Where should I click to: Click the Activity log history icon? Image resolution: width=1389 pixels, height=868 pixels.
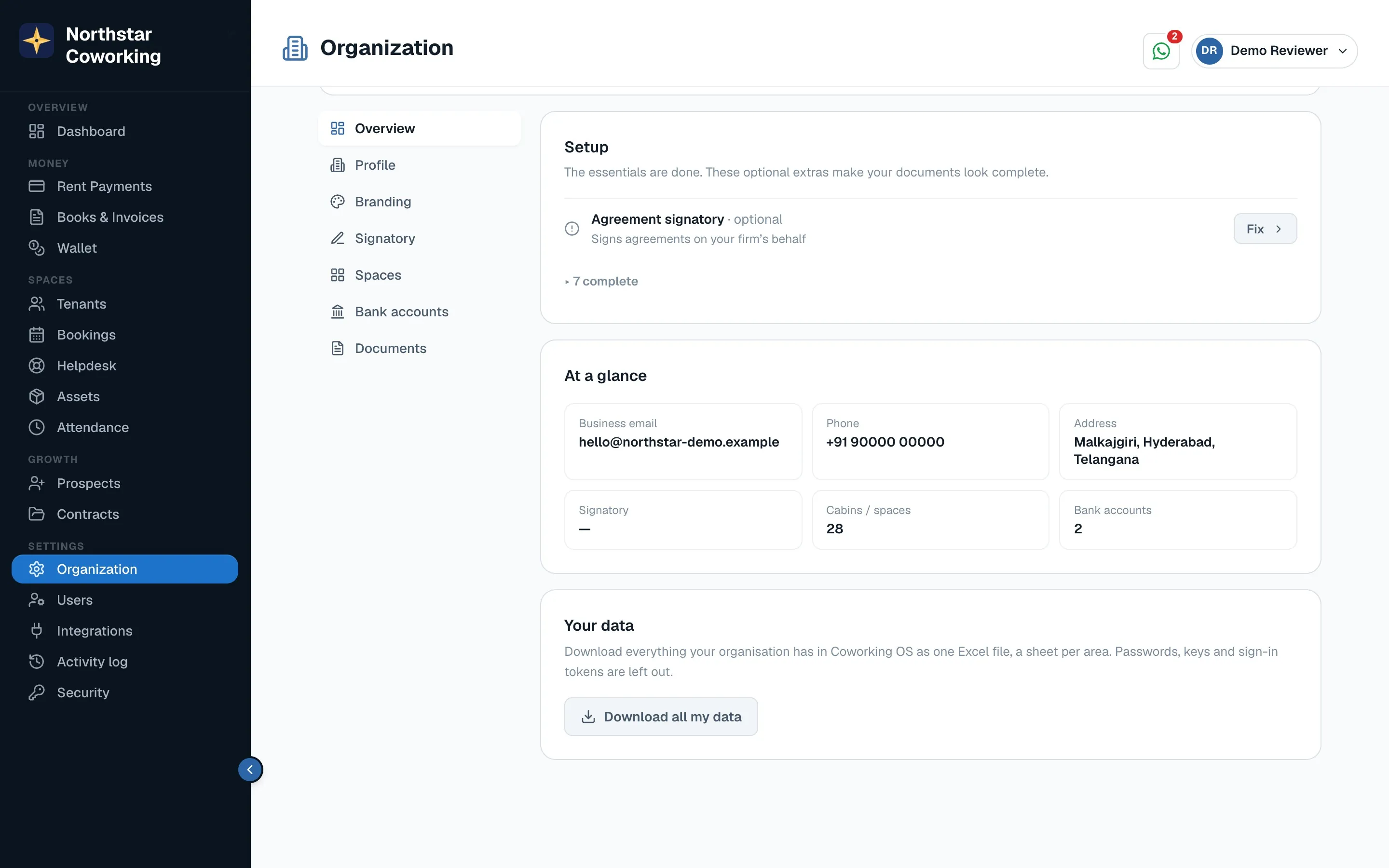(37, 662)
